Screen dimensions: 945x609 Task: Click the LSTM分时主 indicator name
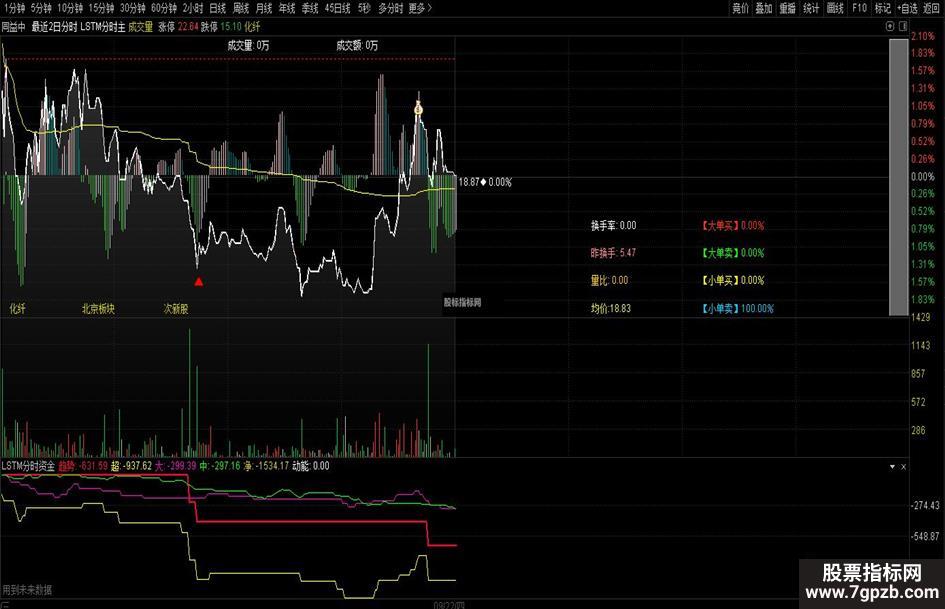pyautogui.click(x=103, y=27)
